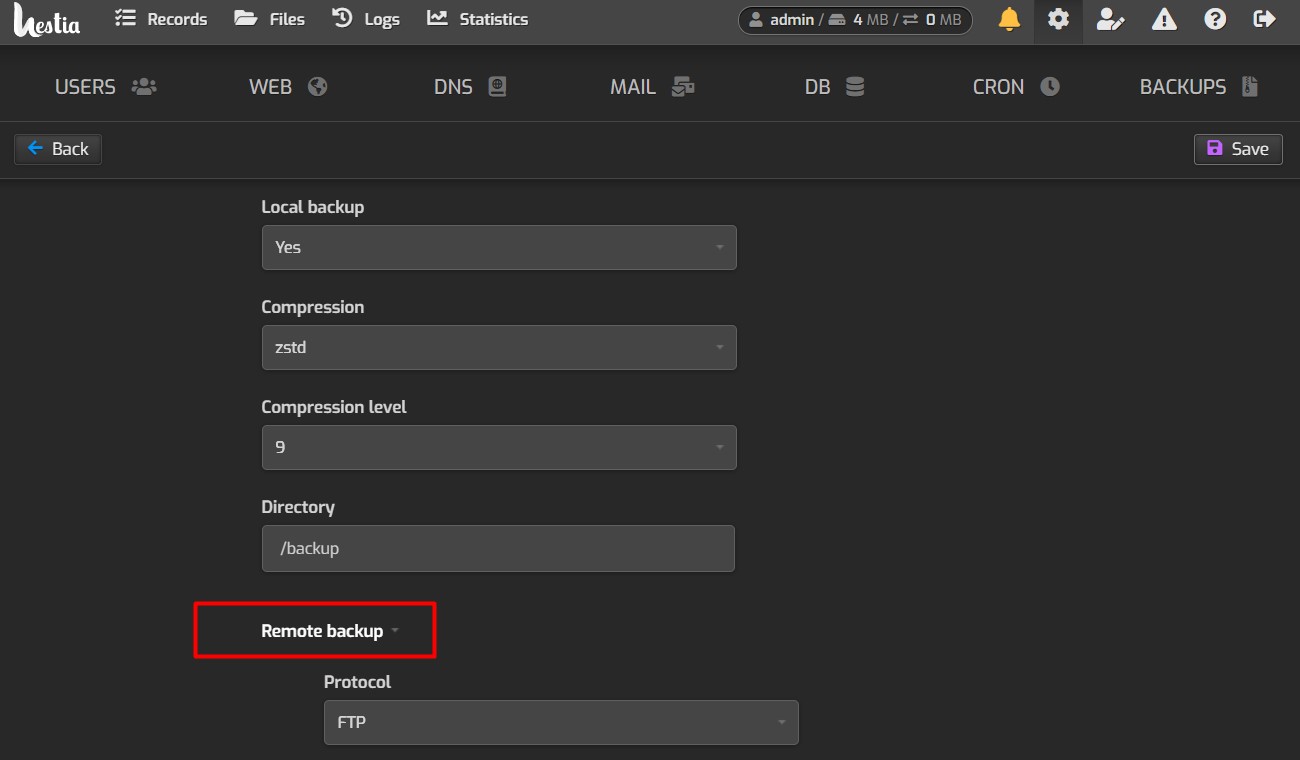
Task: Click the admin usage status pill
Action: coord(855,20)
